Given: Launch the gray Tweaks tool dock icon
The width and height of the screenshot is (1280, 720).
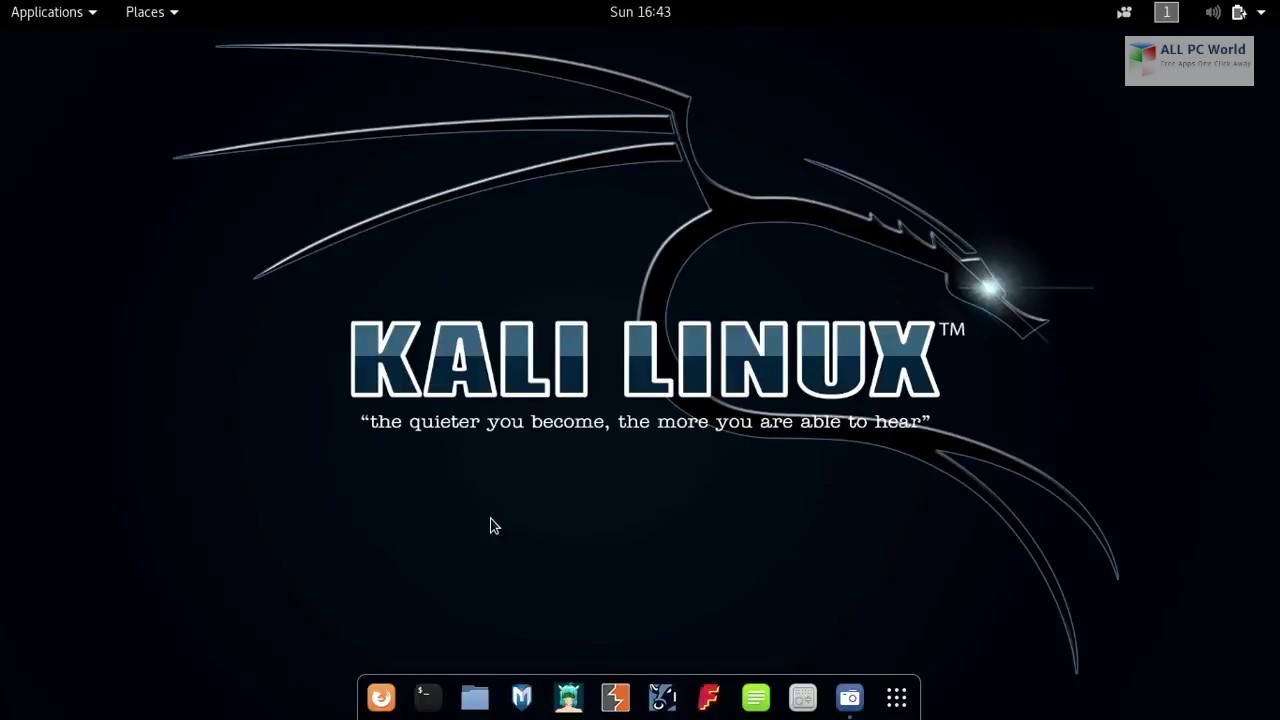Looking at the screenshot, I should click(x=803, y=697).
